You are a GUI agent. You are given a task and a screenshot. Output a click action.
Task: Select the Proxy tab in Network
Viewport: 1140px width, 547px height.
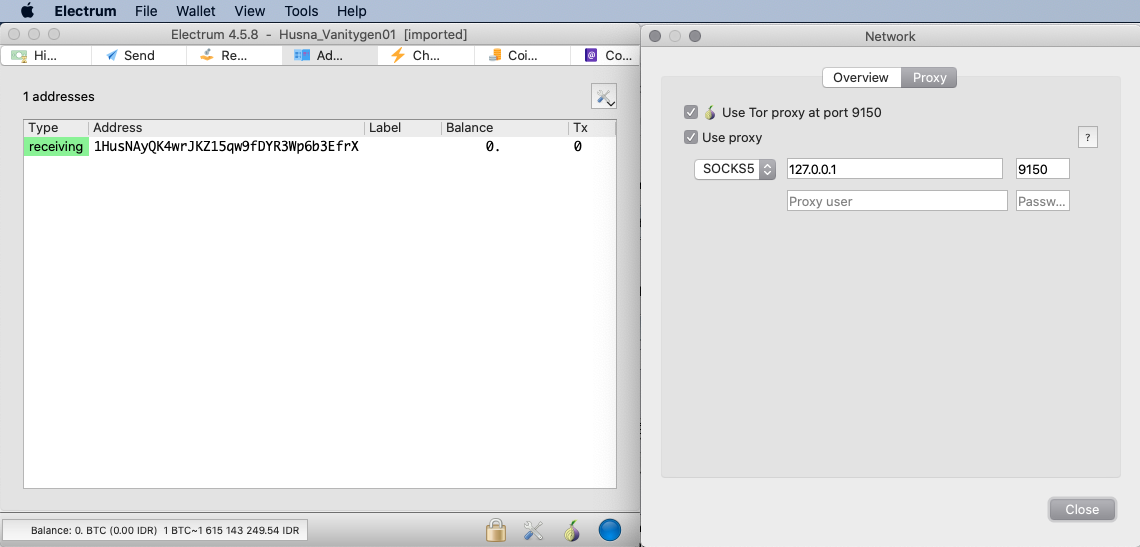coord(929,78)
